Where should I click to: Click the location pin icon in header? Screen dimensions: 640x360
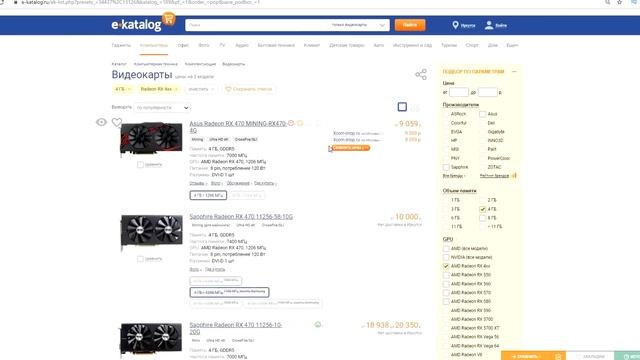pos(456,25)
